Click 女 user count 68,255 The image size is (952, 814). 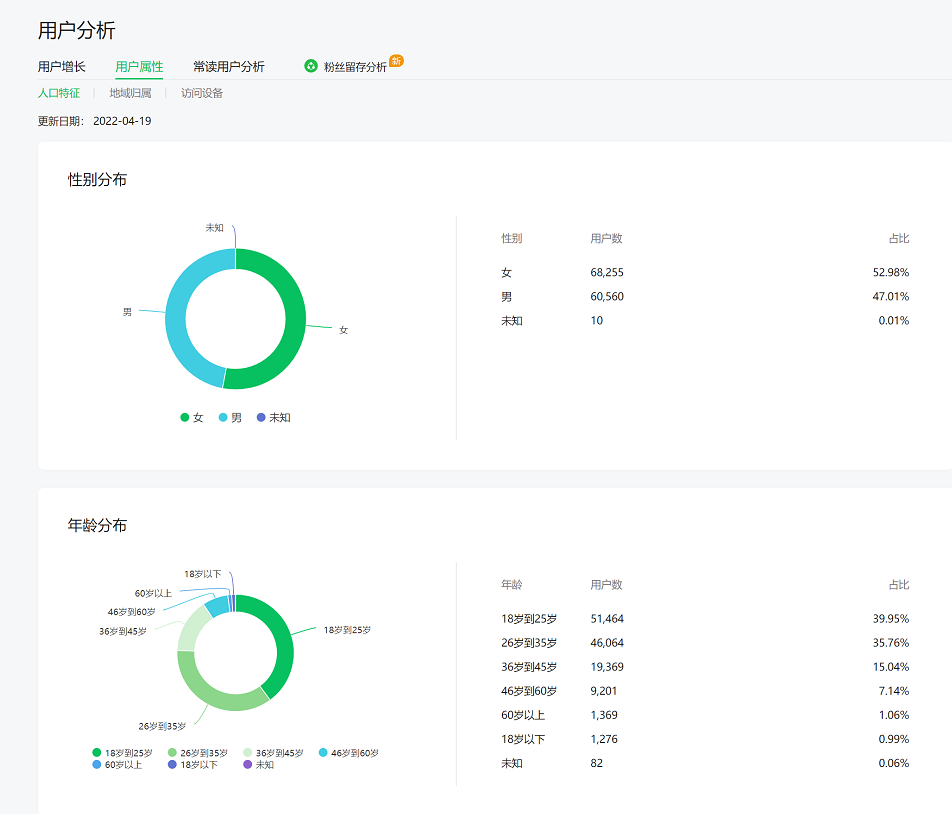tap(607, 273)
